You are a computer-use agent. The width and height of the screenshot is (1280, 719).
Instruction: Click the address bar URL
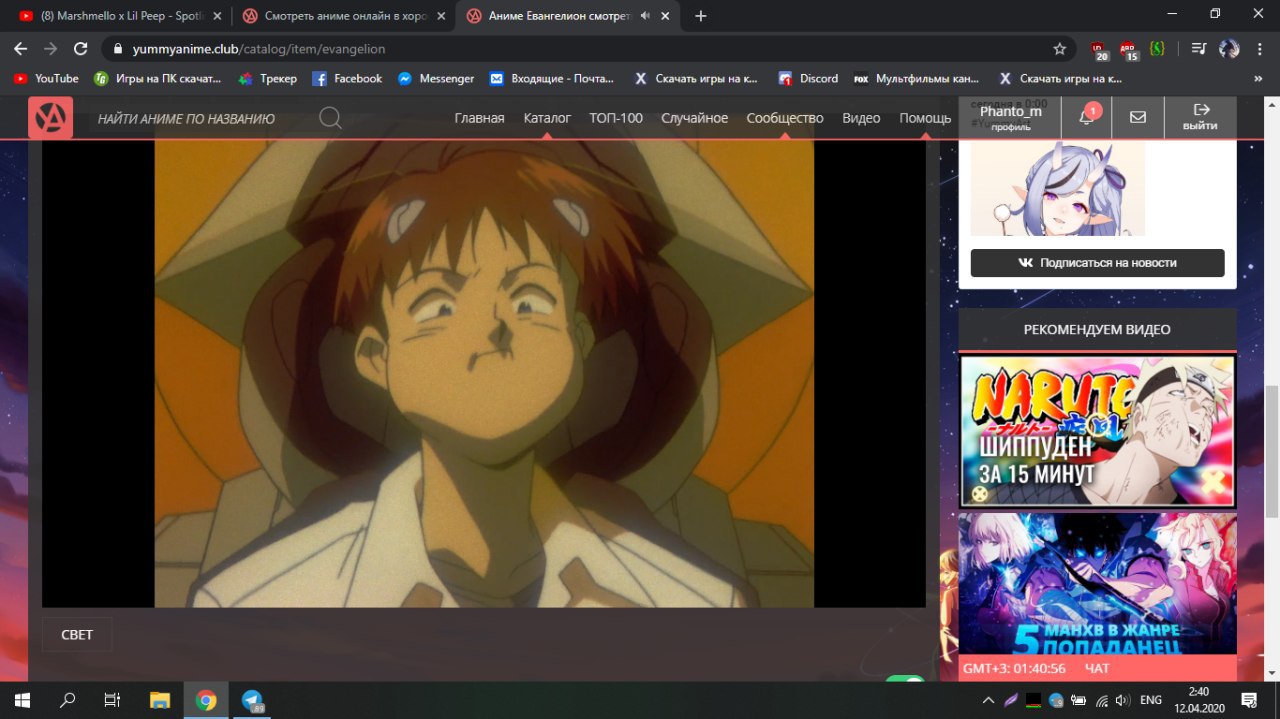click(x=259, y=48)
